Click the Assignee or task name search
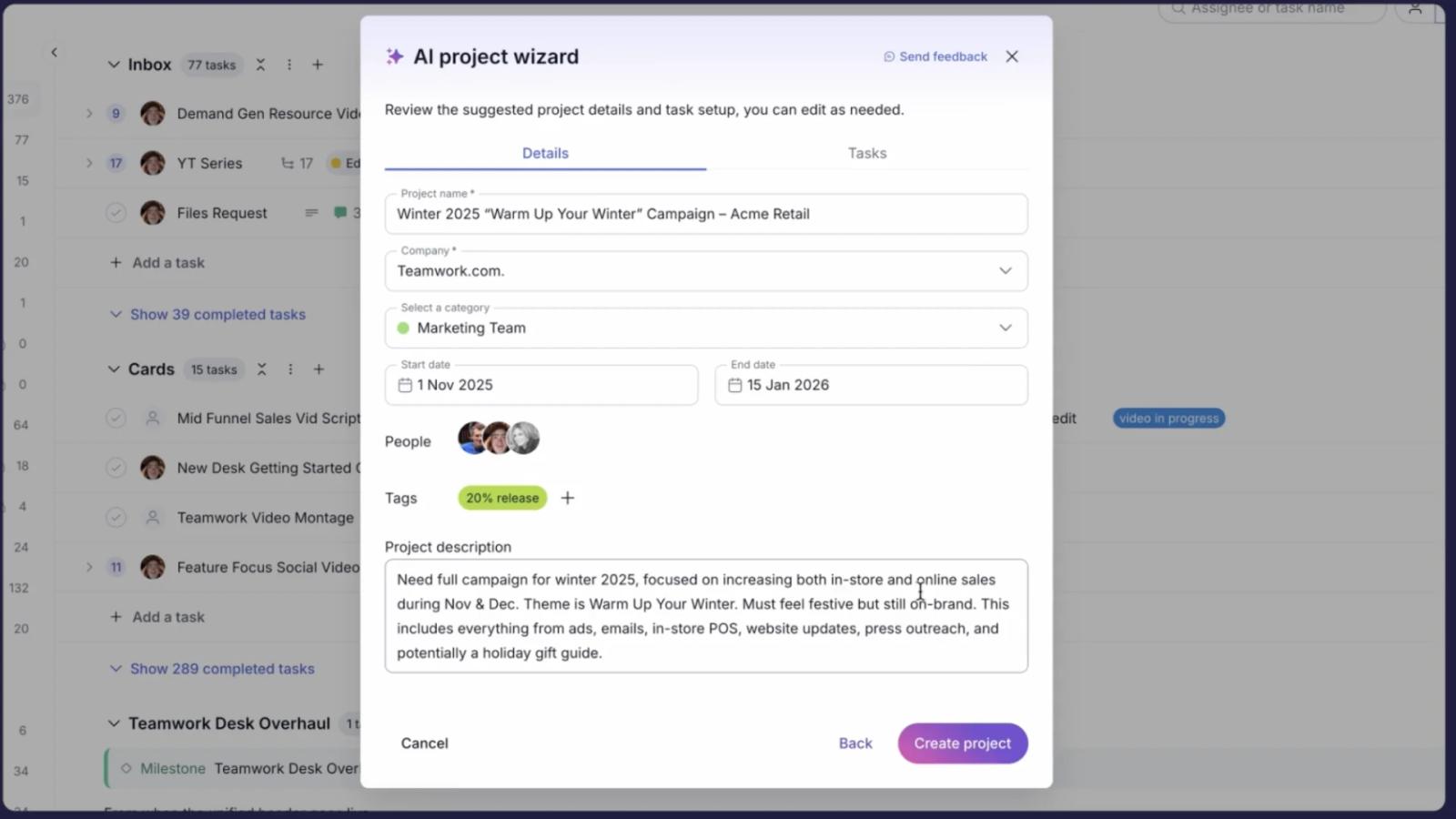This screenshot has width=1456, height=819. pos(1272,9)
